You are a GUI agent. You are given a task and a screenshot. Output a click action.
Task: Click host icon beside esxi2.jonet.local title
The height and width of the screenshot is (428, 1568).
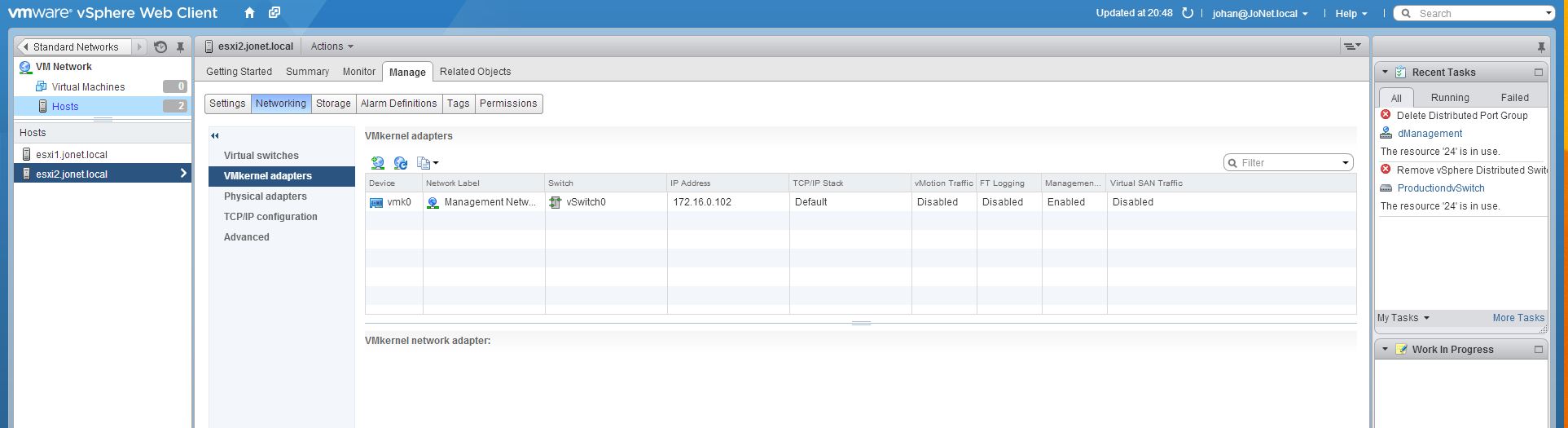coord(209,46)
